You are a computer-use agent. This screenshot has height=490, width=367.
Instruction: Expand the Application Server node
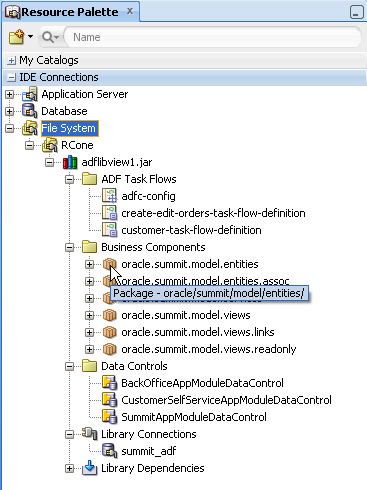point(10,95)
